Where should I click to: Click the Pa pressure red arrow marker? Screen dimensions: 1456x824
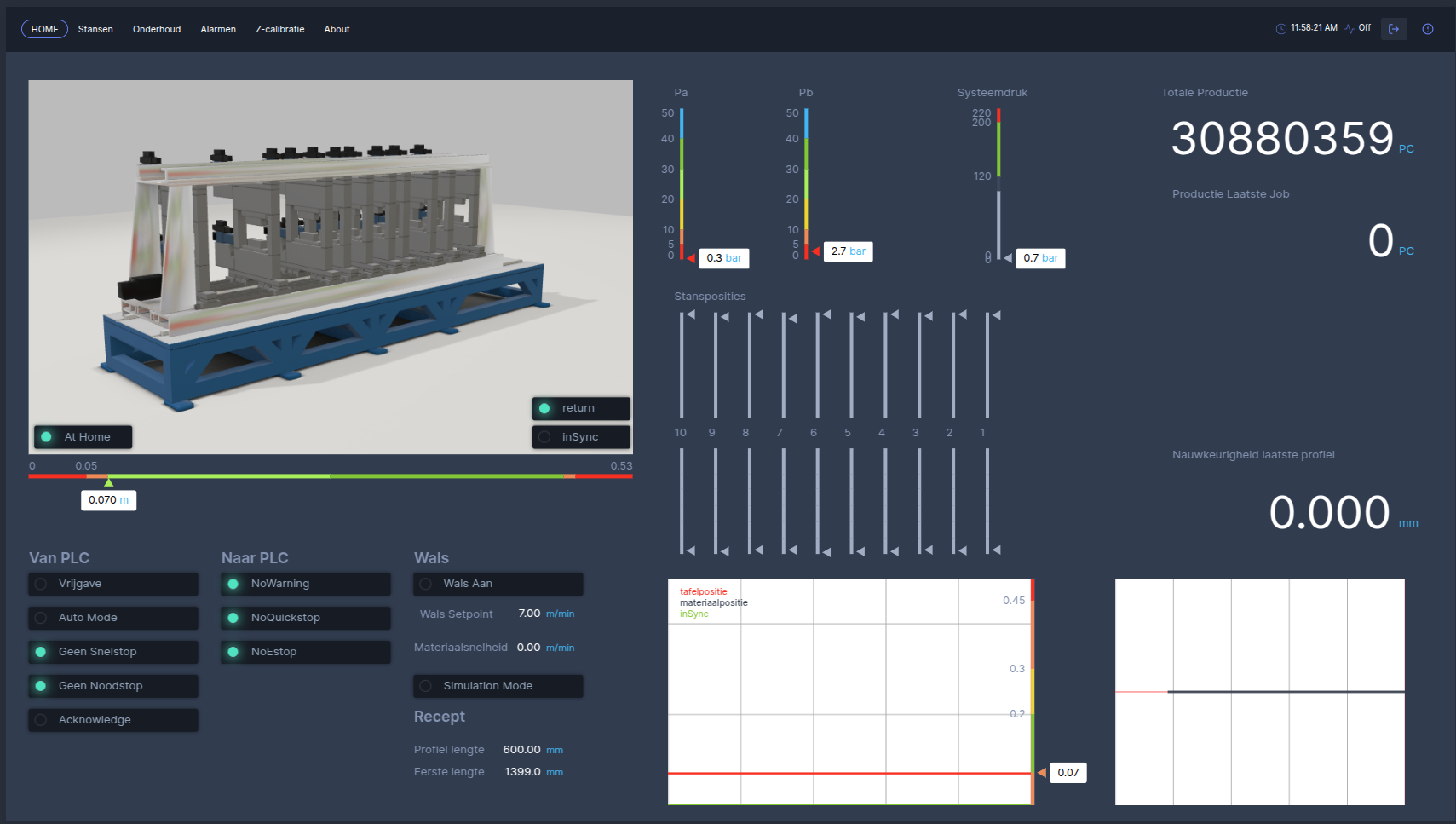[690, 257]
